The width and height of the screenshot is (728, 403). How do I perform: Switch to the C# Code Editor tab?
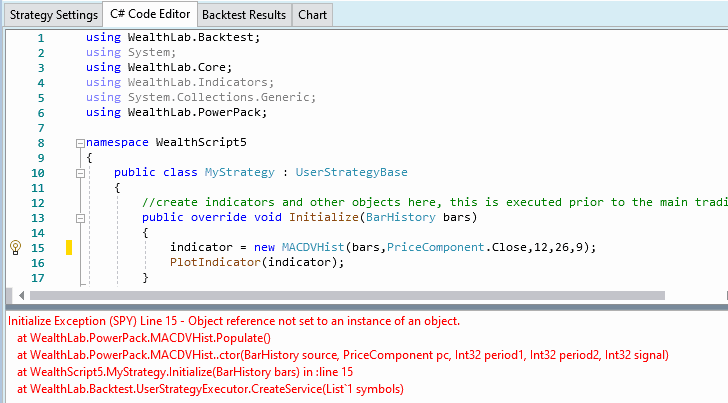click(x=150, y=14)
